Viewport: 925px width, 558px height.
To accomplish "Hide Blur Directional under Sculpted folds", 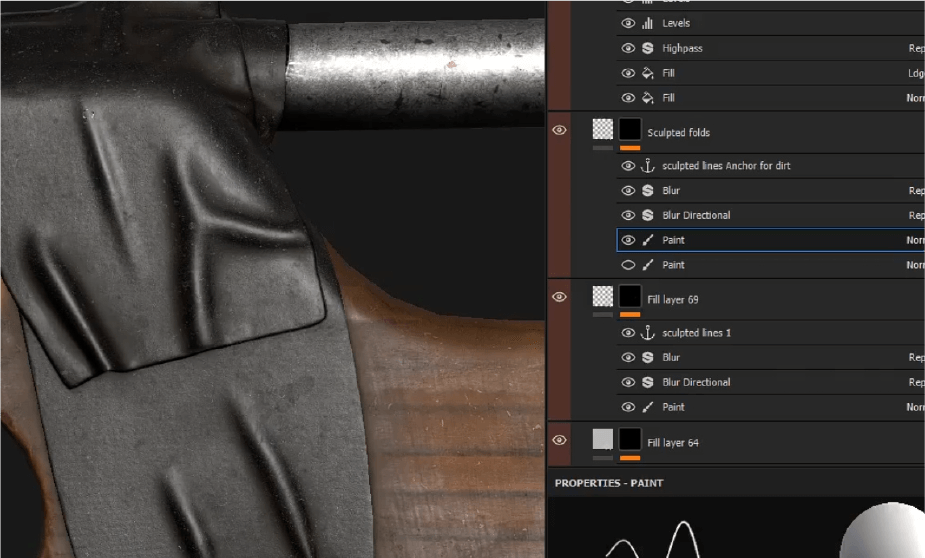I will click(628, 215).
